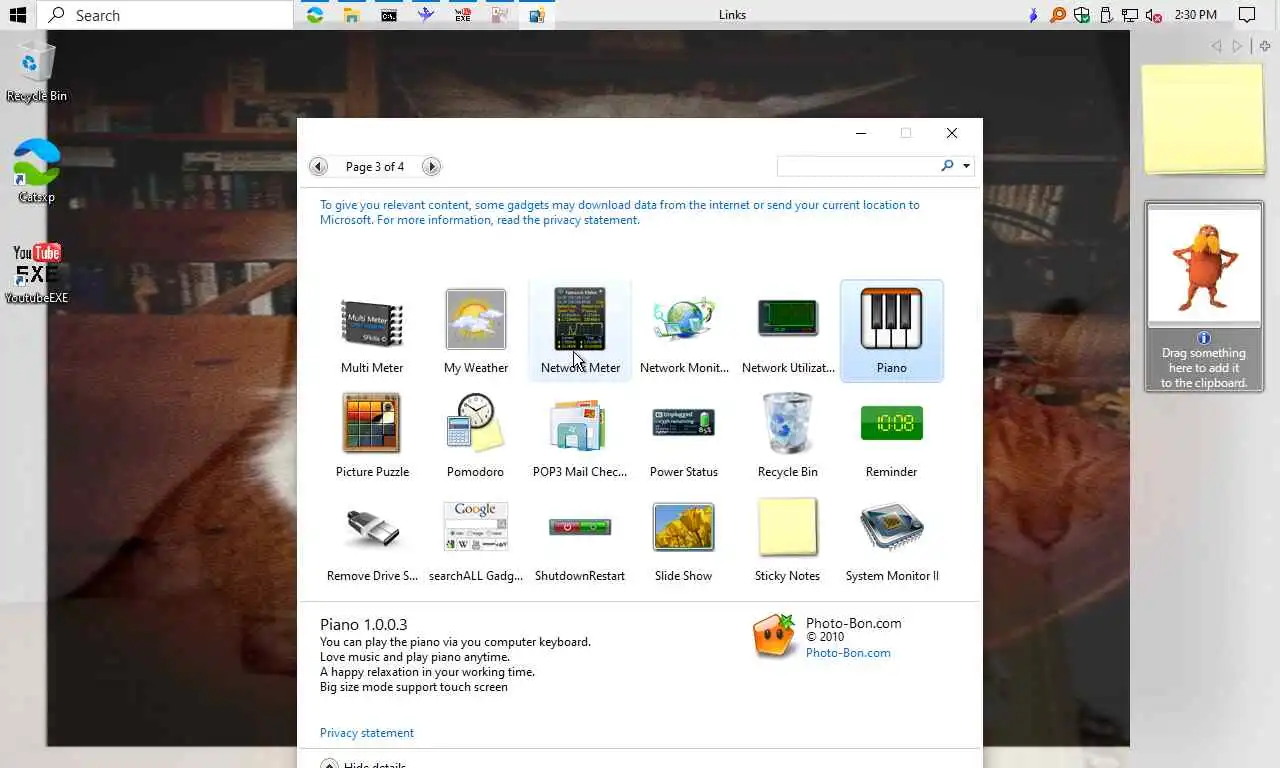This screenshot has height=768, width=1280.
Task: Select the Reminder clock gadget
Action: 891,436
